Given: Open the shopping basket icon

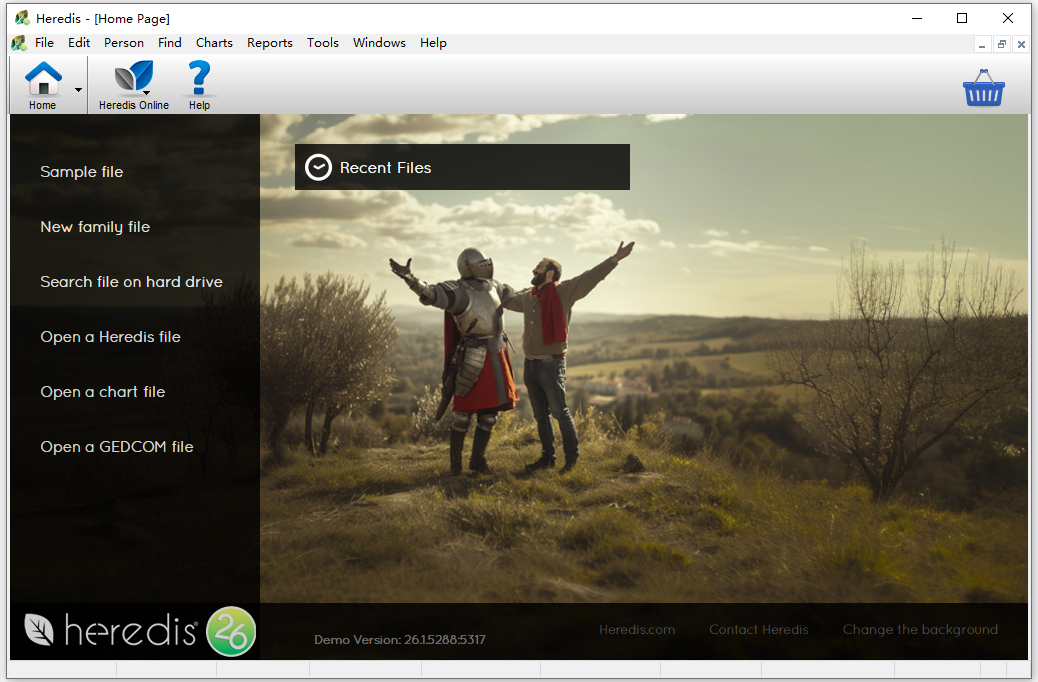Looking at the screenshot, I should pyautogui.click(x=983, y=88).
